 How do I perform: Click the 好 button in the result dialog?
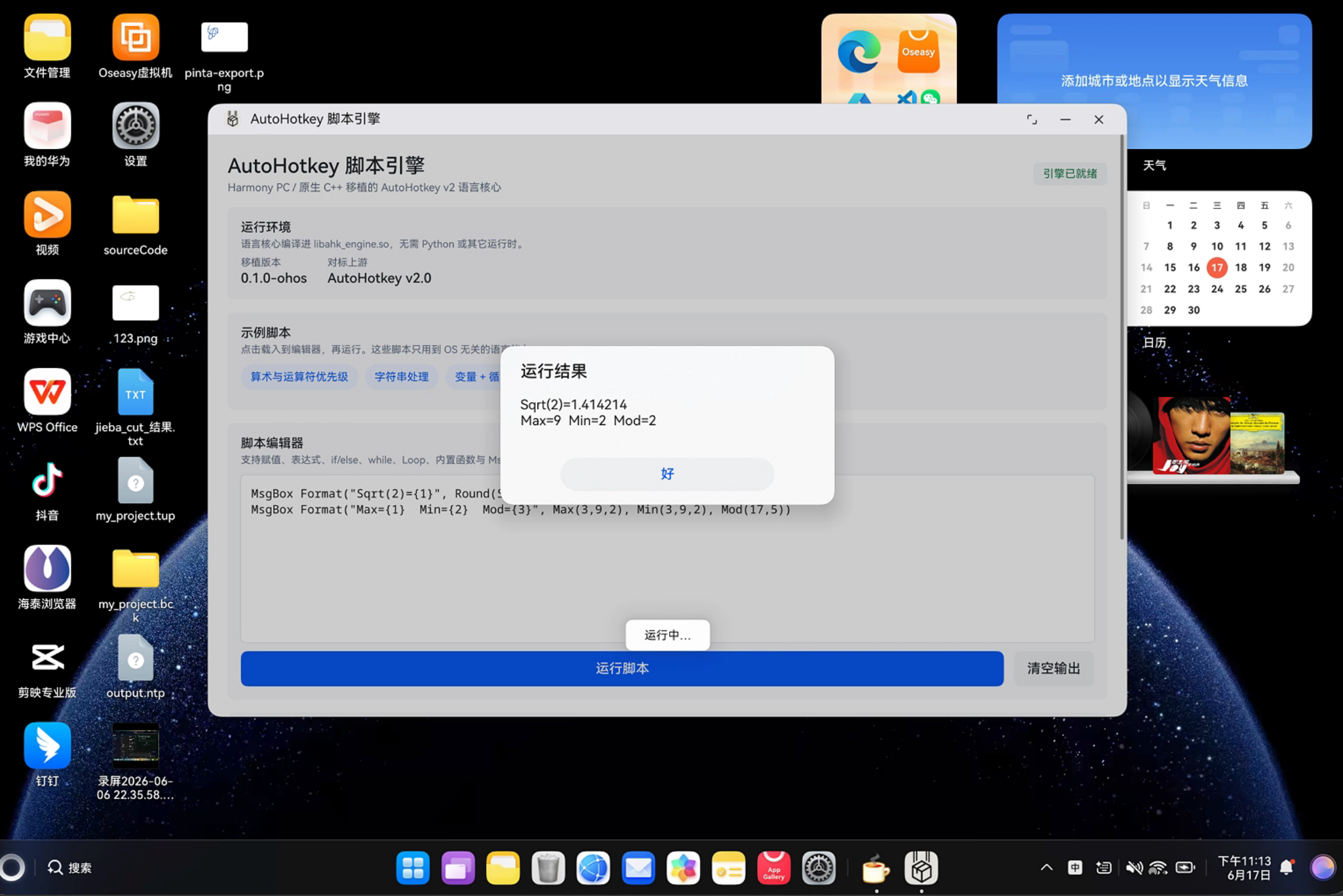tap(667, 474)
